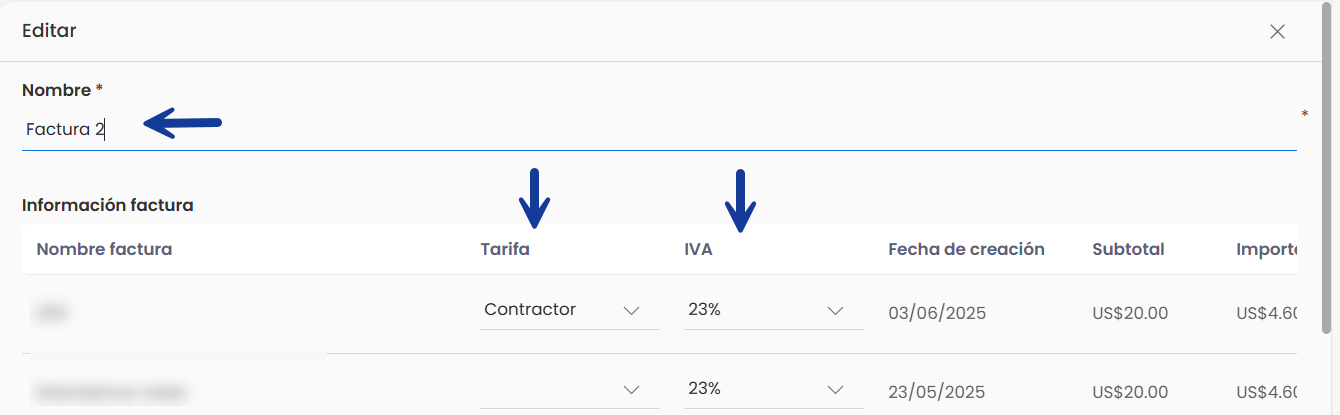This screenshot has width=1340, height=415.
Task: Click the Nombre field containing Factura 2
Action: point(659,130)
